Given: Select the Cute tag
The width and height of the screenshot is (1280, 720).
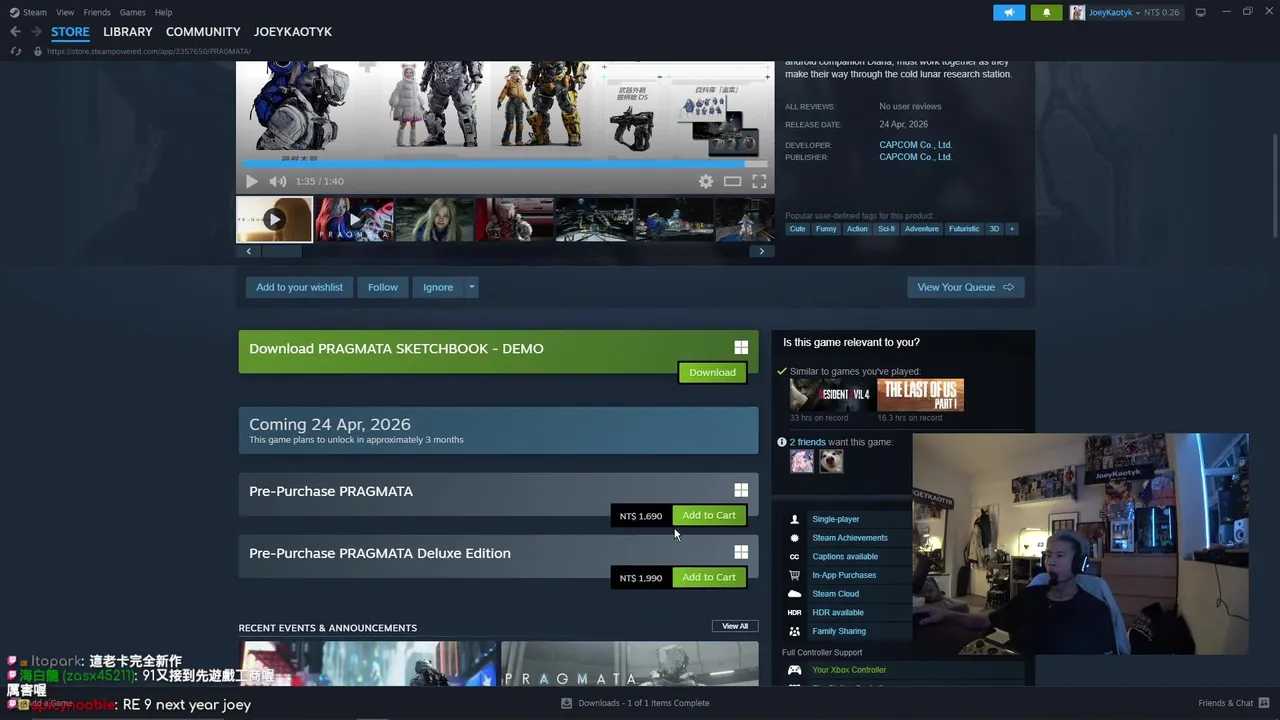Looking at the screenshot, I should pyautogui.click(x=797, y=229).
